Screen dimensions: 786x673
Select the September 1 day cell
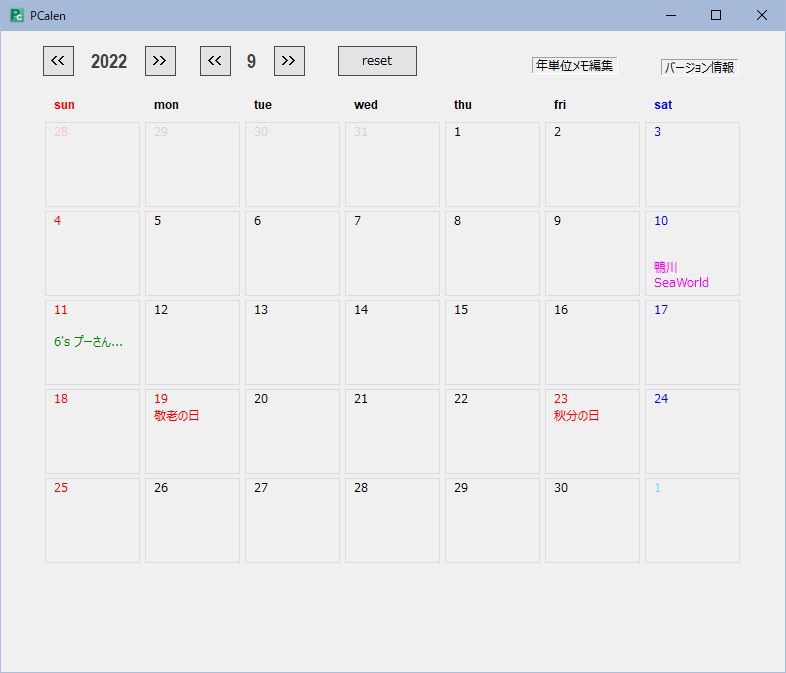click(492, 164)
